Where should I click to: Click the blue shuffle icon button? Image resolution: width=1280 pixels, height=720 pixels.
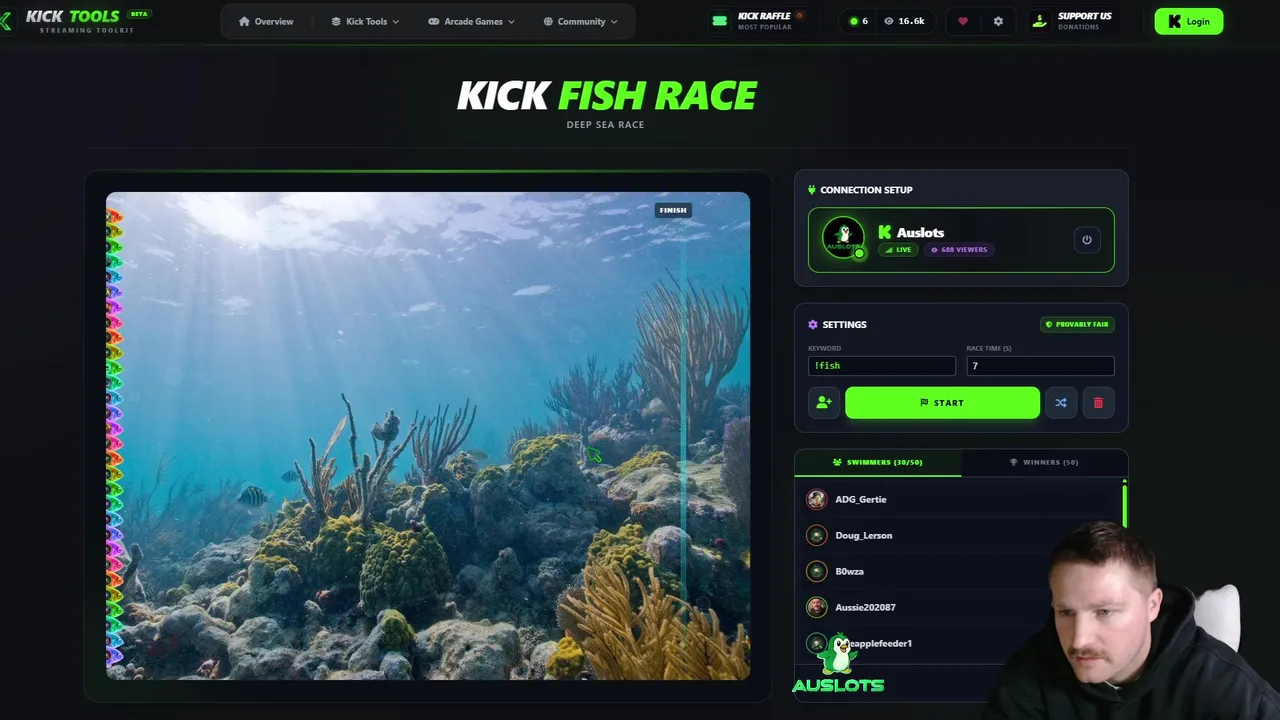(1061, 402)
